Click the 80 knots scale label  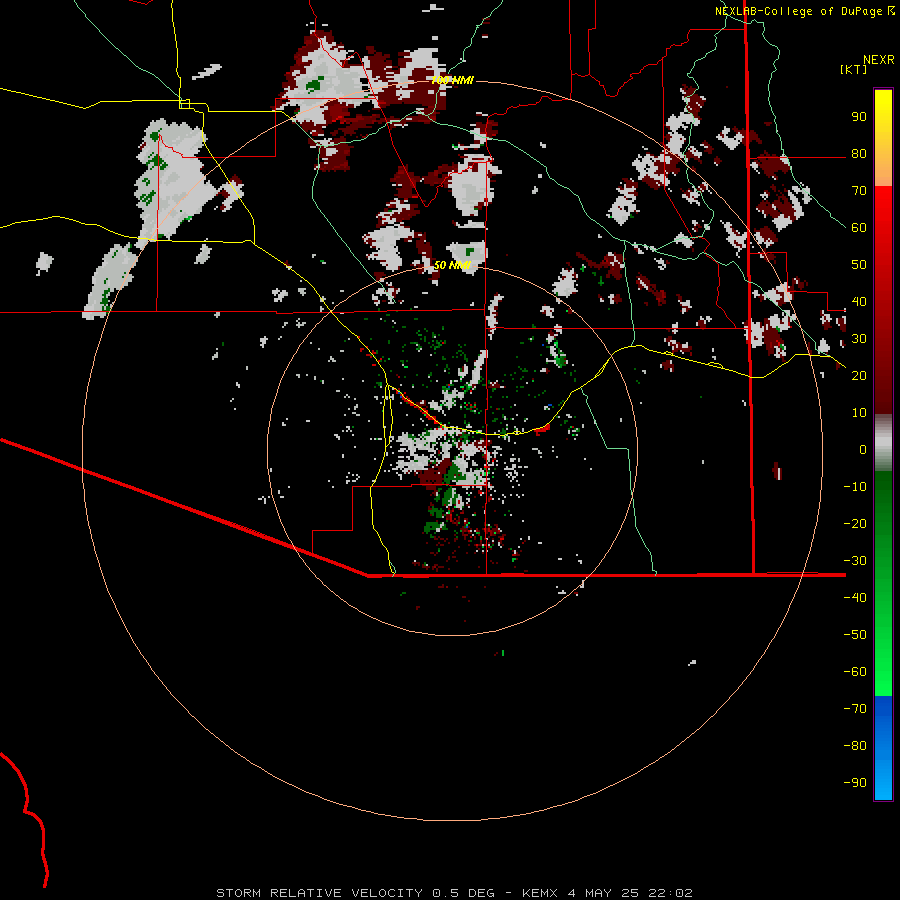[x=859, y=153]
